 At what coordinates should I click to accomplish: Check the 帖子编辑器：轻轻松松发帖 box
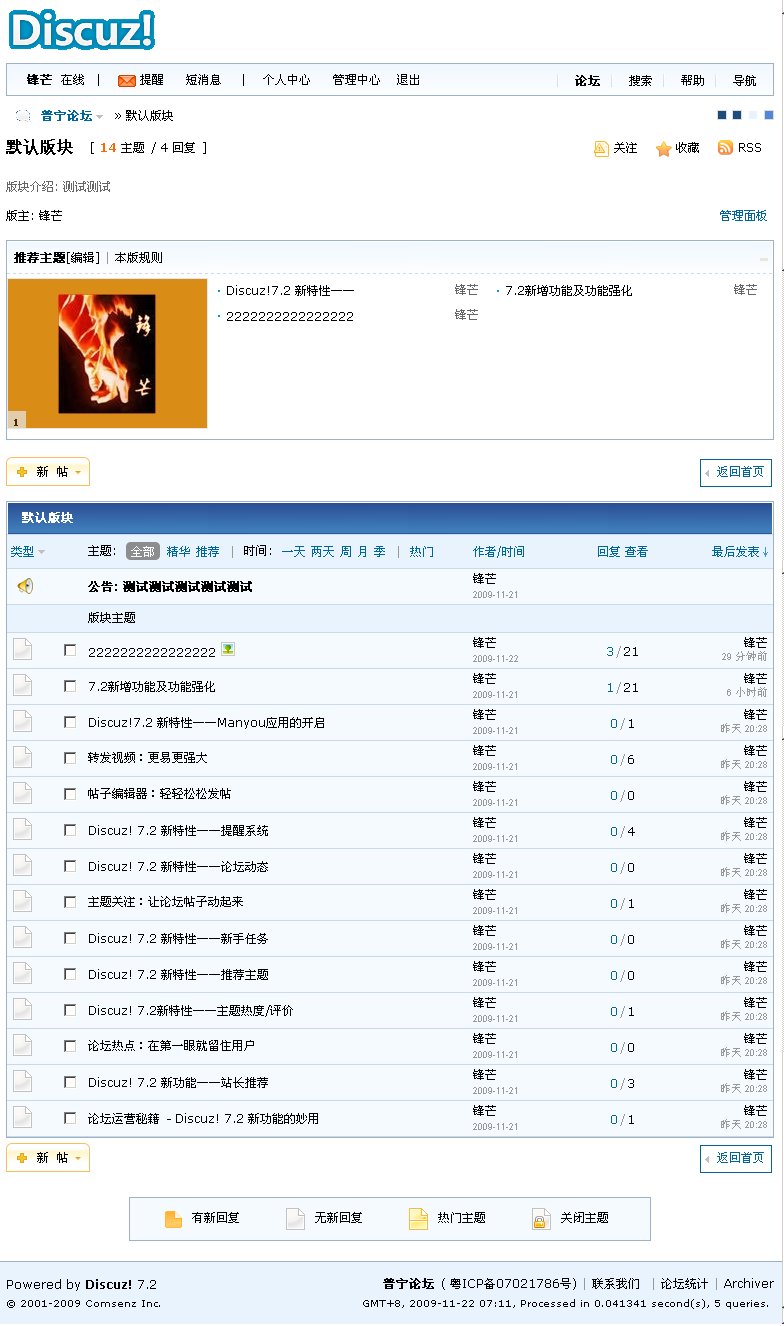tap(70, 794)
